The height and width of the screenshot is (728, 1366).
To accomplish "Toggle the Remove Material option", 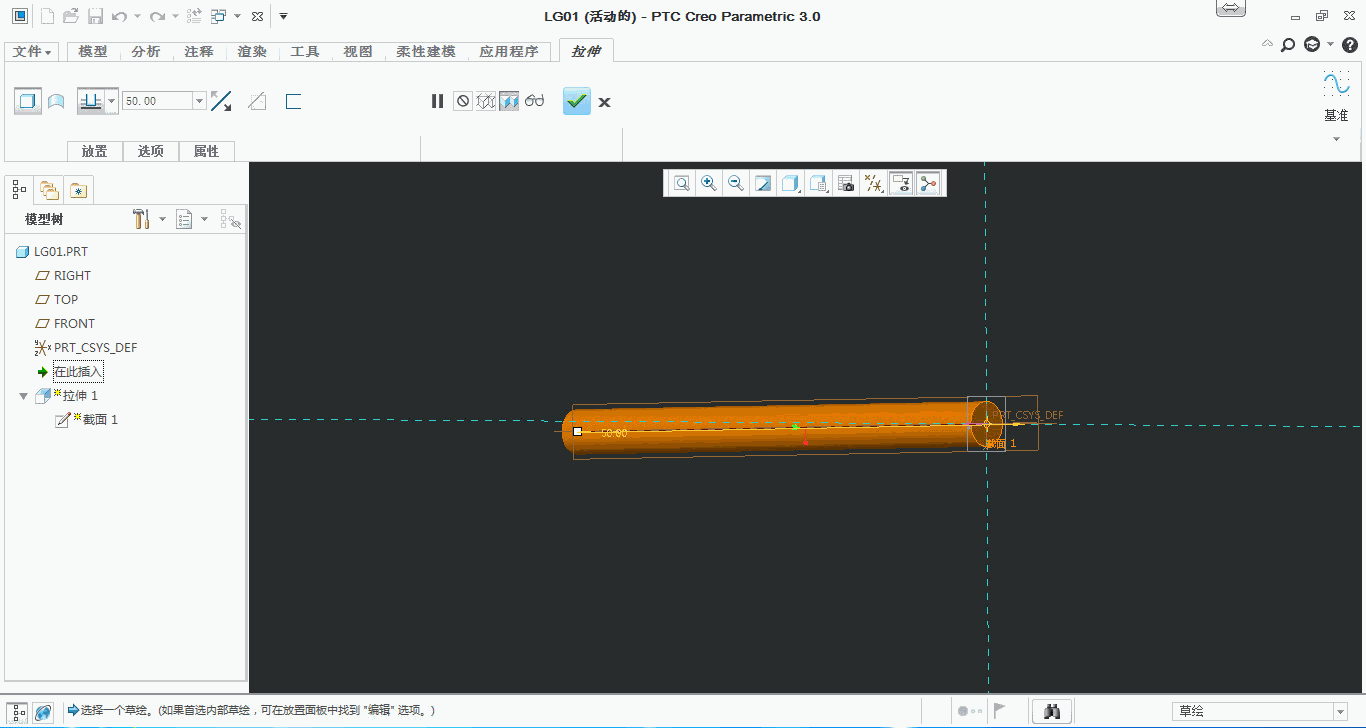I will (257, 101).
